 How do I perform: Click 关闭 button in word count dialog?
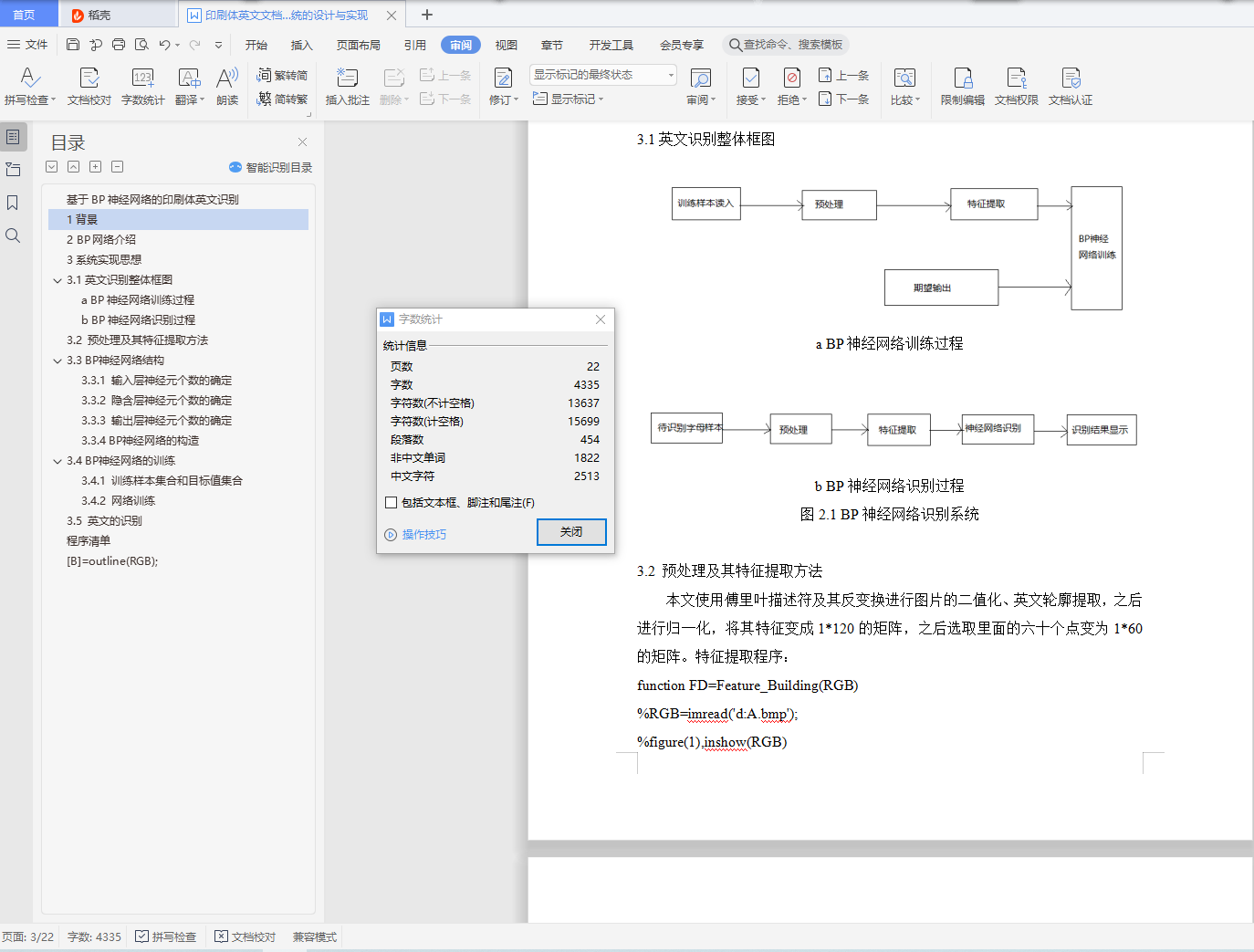point(571,532)
